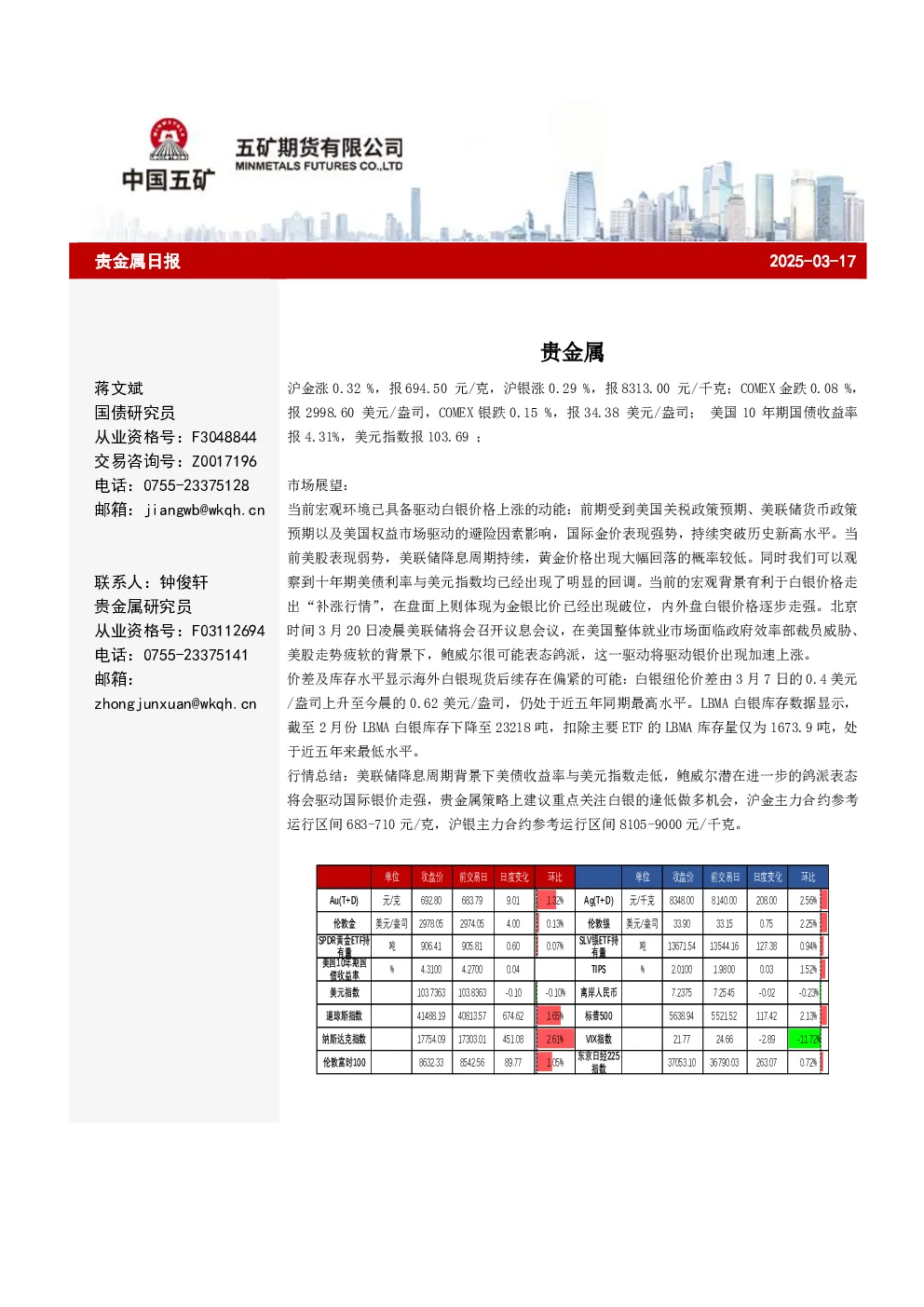This screenshot has height=1307, width=924.
Task: Click the 贵金属研究员 job title
Action: [143, 606]
